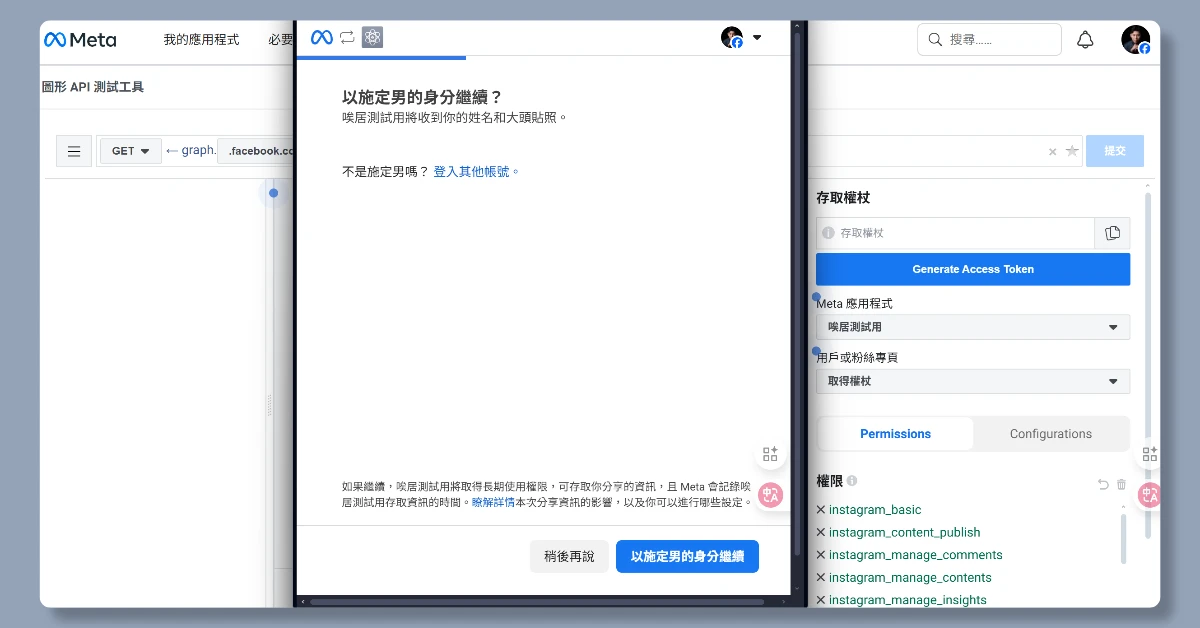Image resolution: width=1200 pixels, height=628 pixels.
Task: Click the 圖形 API 測試工具 page title
Action: [93, 87]
